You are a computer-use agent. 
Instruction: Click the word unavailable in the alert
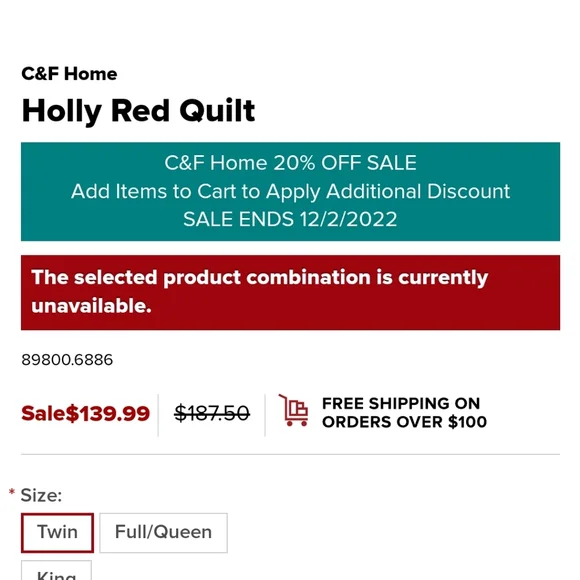point(91,306)
